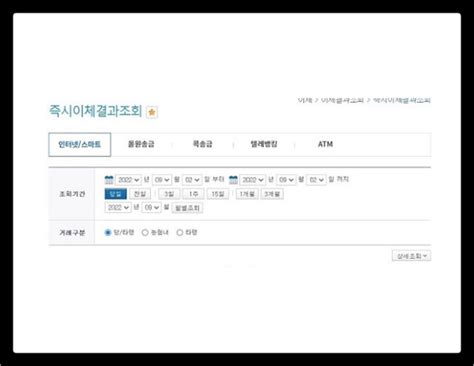
Task: Set period to 3개월
Action: click(272, 194)
